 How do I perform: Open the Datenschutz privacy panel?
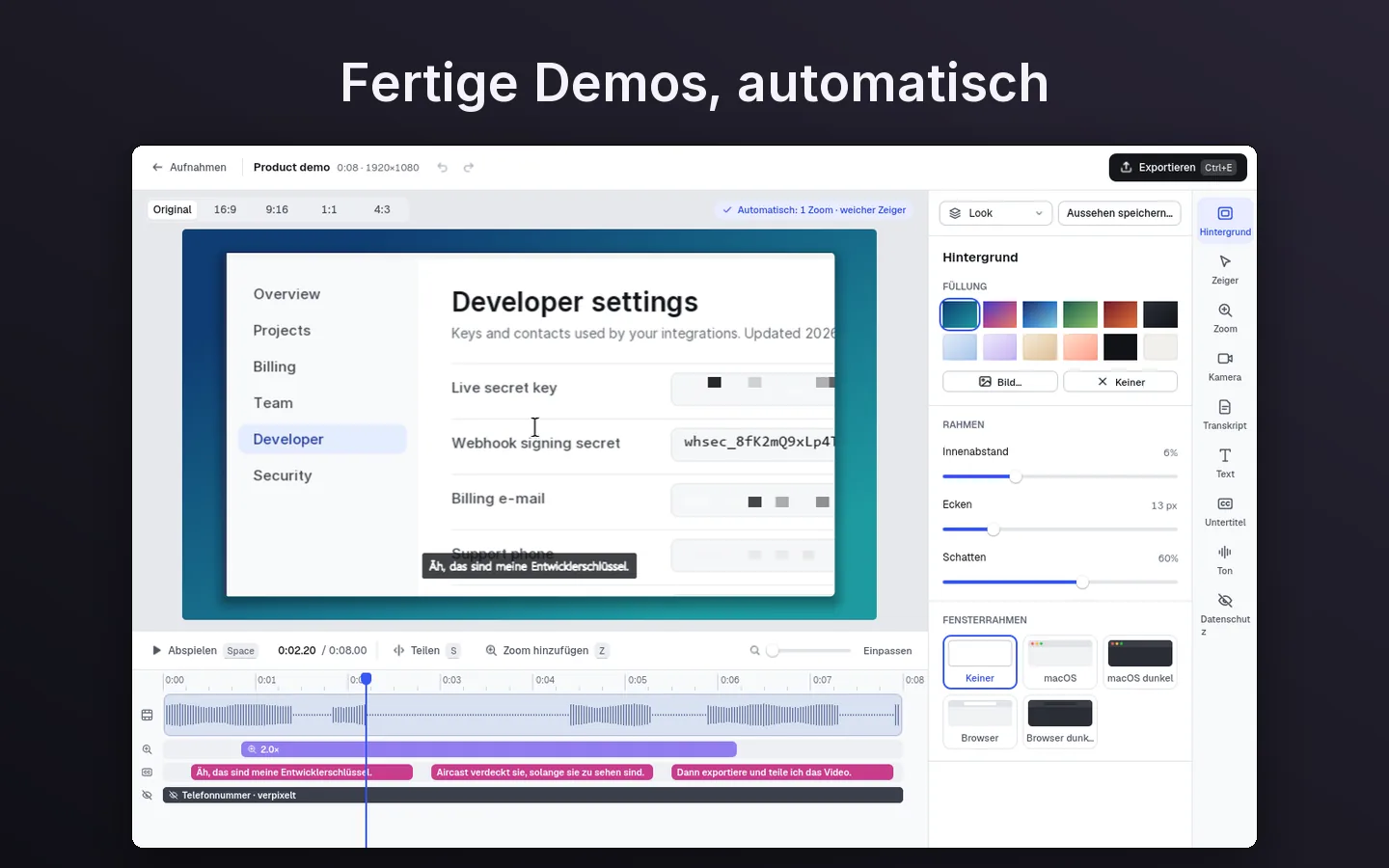click(1225, 612)
